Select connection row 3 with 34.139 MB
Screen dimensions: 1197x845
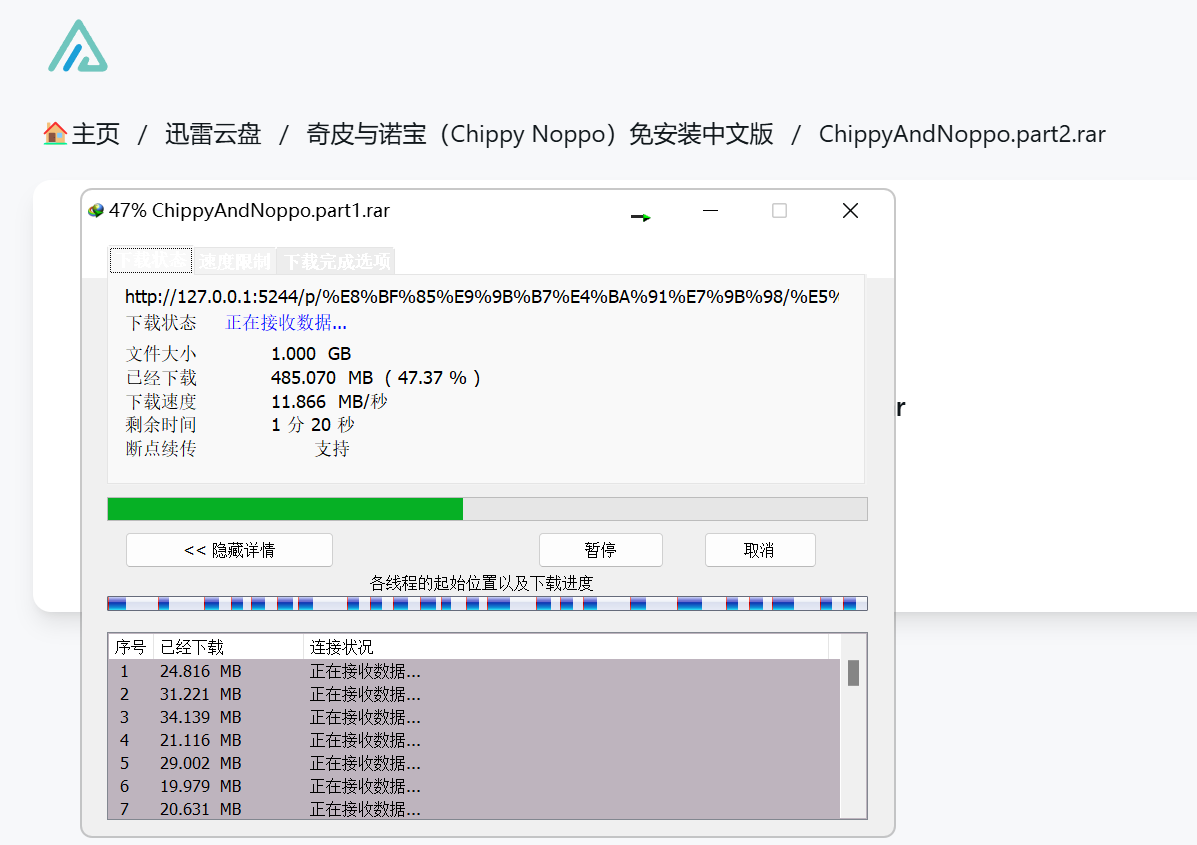coord(473,718)
